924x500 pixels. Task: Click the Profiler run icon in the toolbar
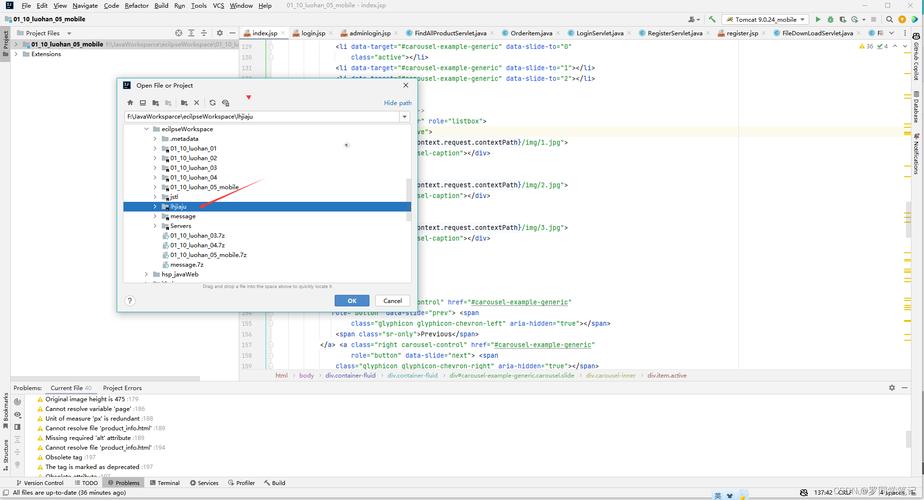pyautogui.click(x=855, y=19)
